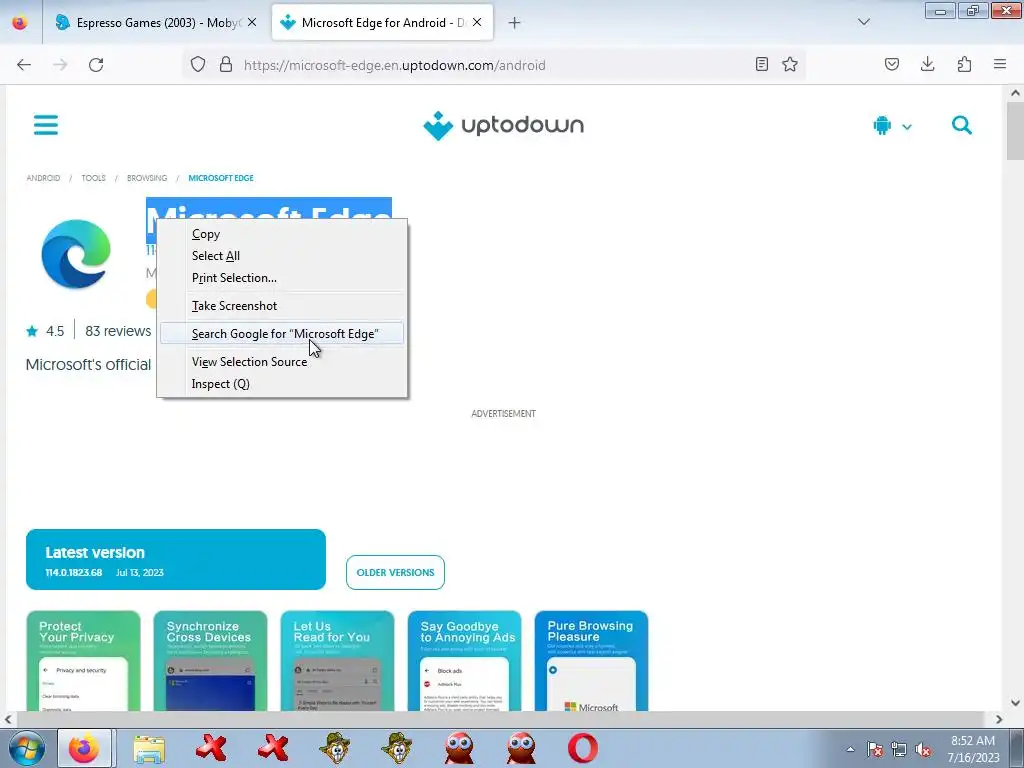Click the address bar URL field

(x=496, y=65)
